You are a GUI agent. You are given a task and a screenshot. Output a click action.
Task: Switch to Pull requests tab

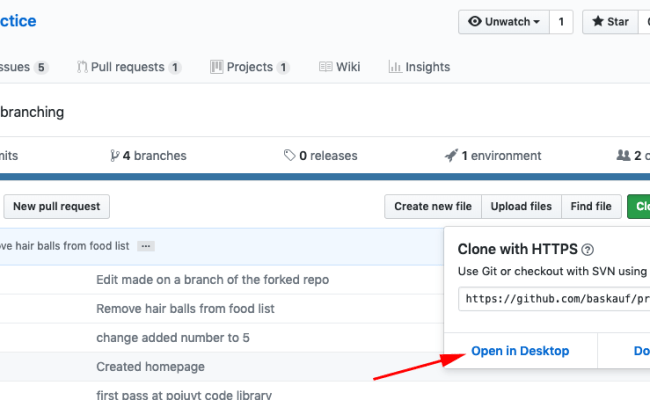coord(129,67)
